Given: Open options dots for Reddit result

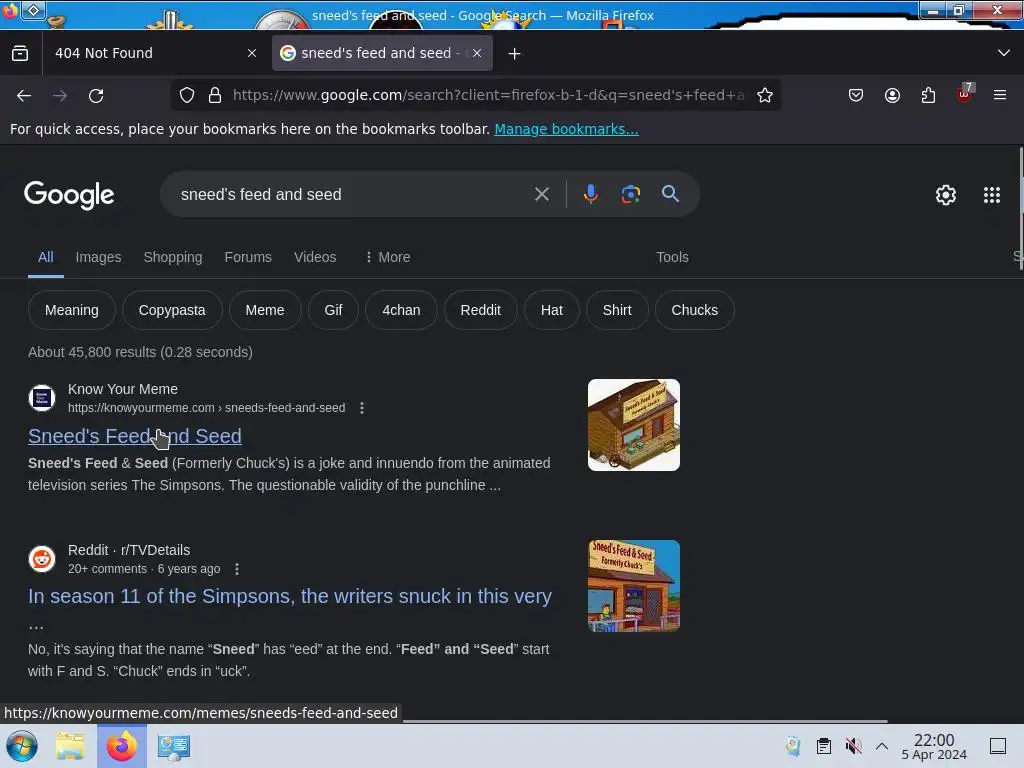Looking at the screenshot, I should pyautogui.click(x=237, y=569).
